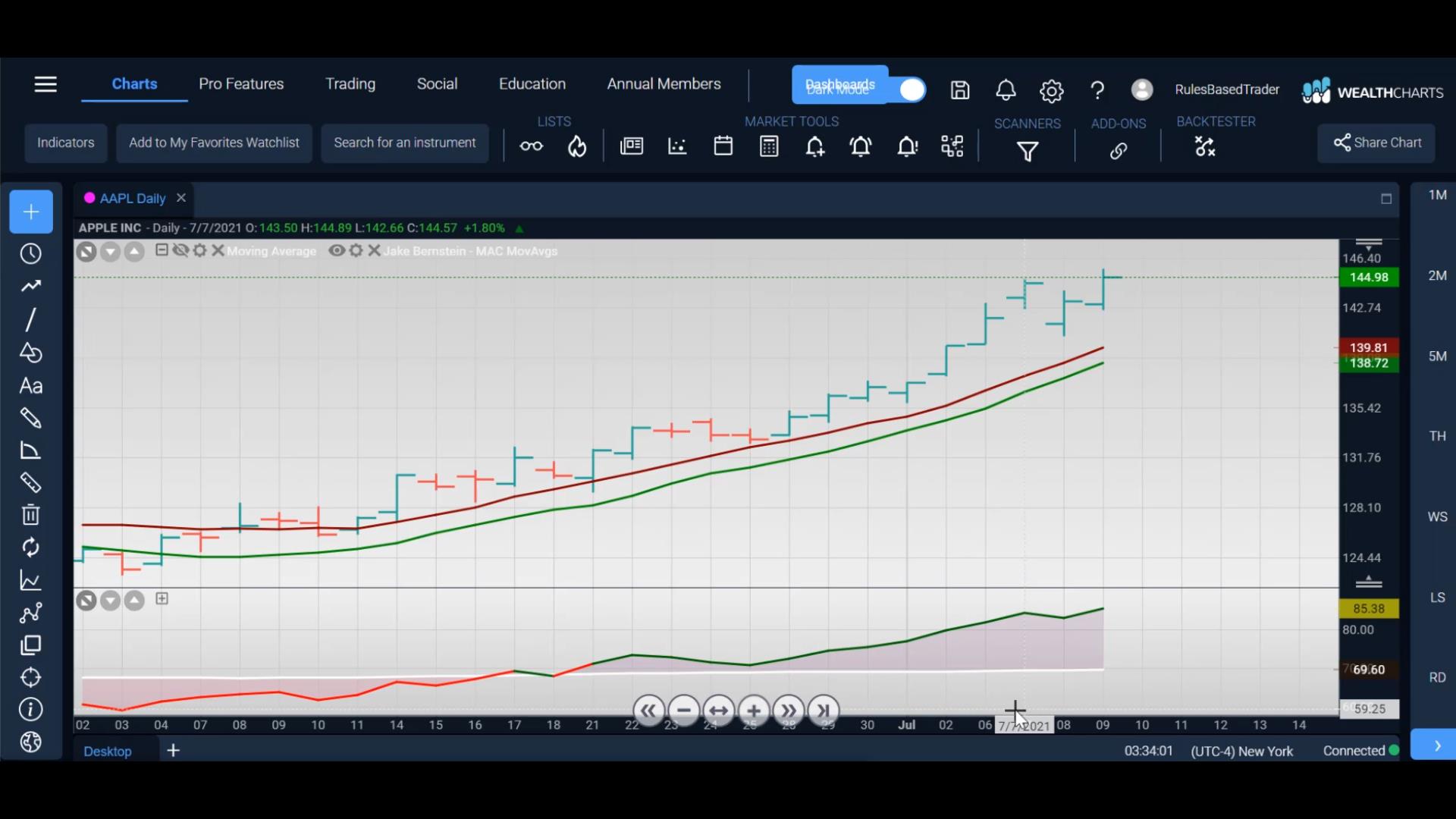Click the trash delete drawings icon

click(30, 515)
